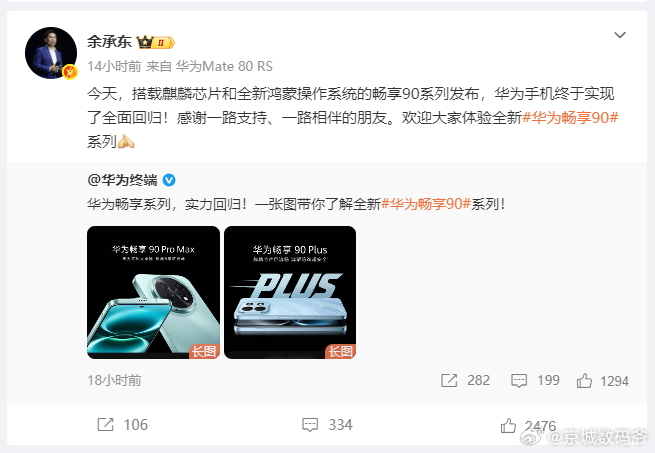Open the 余承东 username link
The width and height of the screenshot is (655, 453).
(x=109, y=42)
